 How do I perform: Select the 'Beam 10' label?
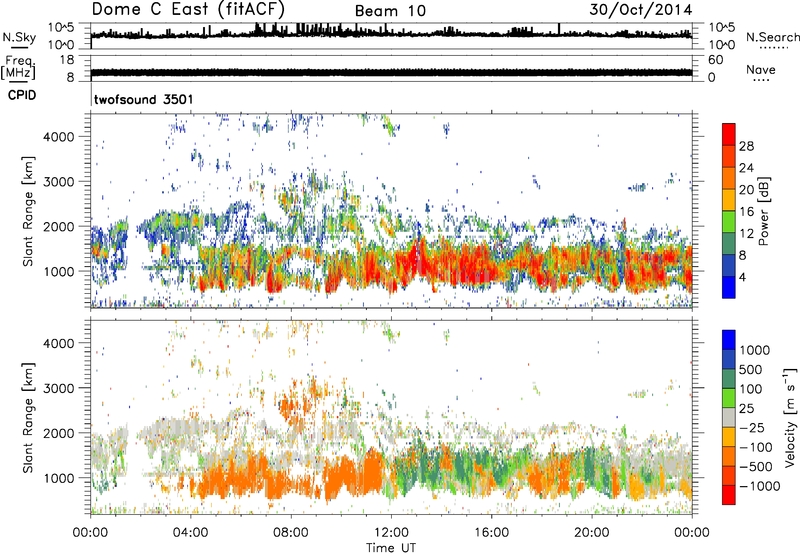390,11
